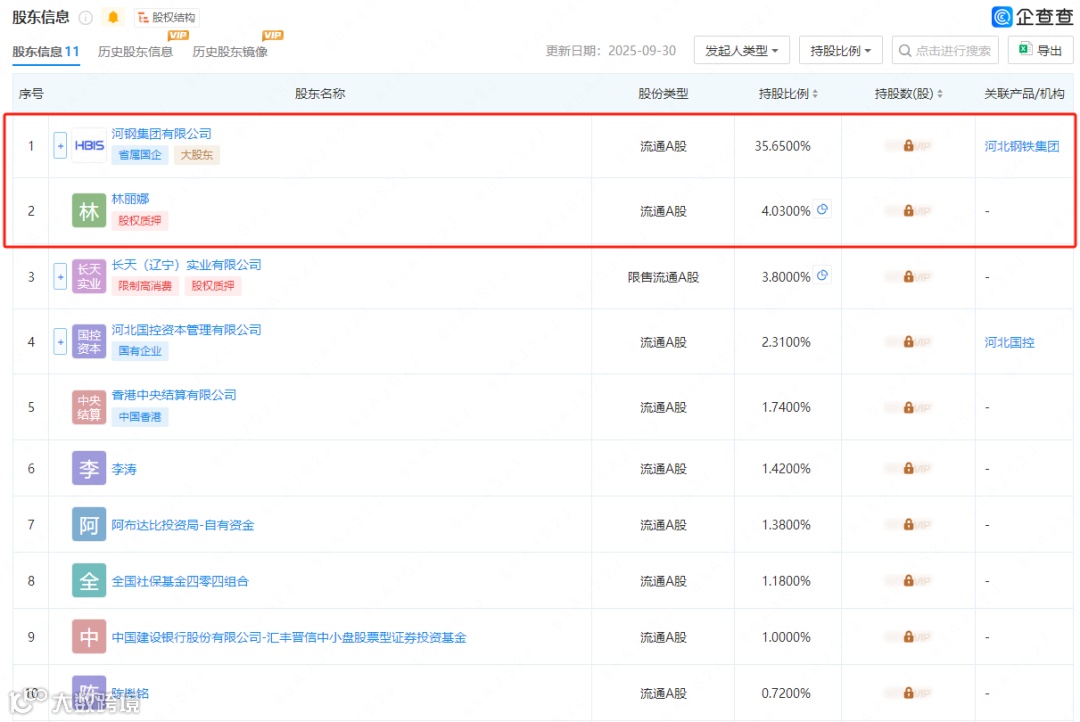Screen dimensions: 1080x722
Task: Click the 国控资本 avatar icon
Action: [89, 342]
